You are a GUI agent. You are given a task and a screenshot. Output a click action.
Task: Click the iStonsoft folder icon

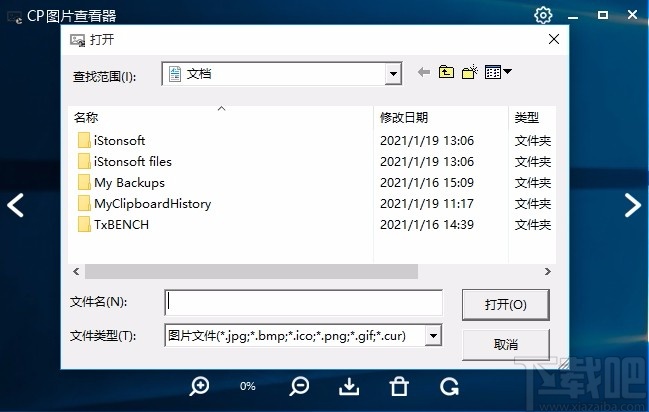pyautogui.click(x=84, y=140)
